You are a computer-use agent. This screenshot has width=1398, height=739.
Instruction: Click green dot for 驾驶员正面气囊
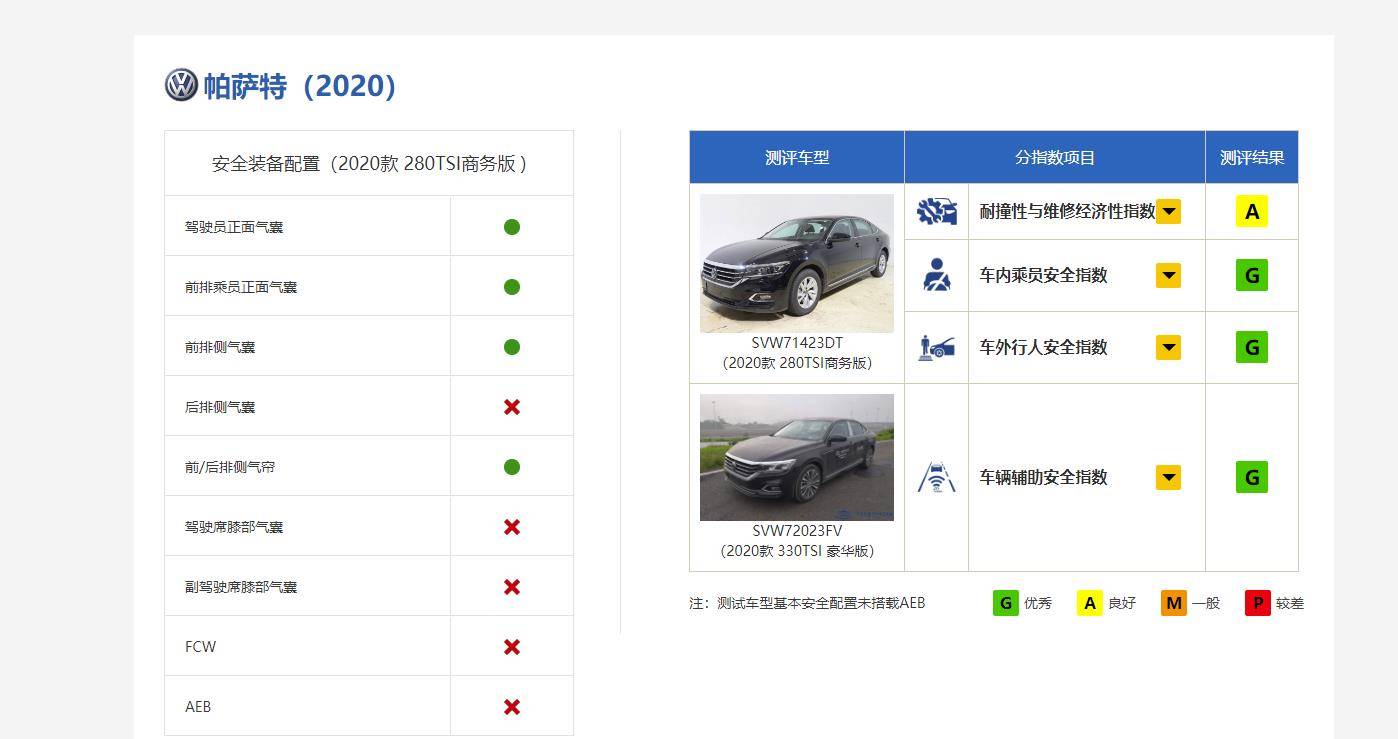pos(512,227)
